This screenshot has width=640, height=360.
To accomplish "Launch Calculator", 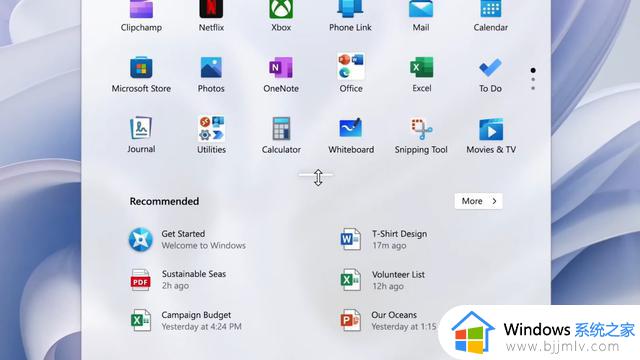I will coord(281,135).
